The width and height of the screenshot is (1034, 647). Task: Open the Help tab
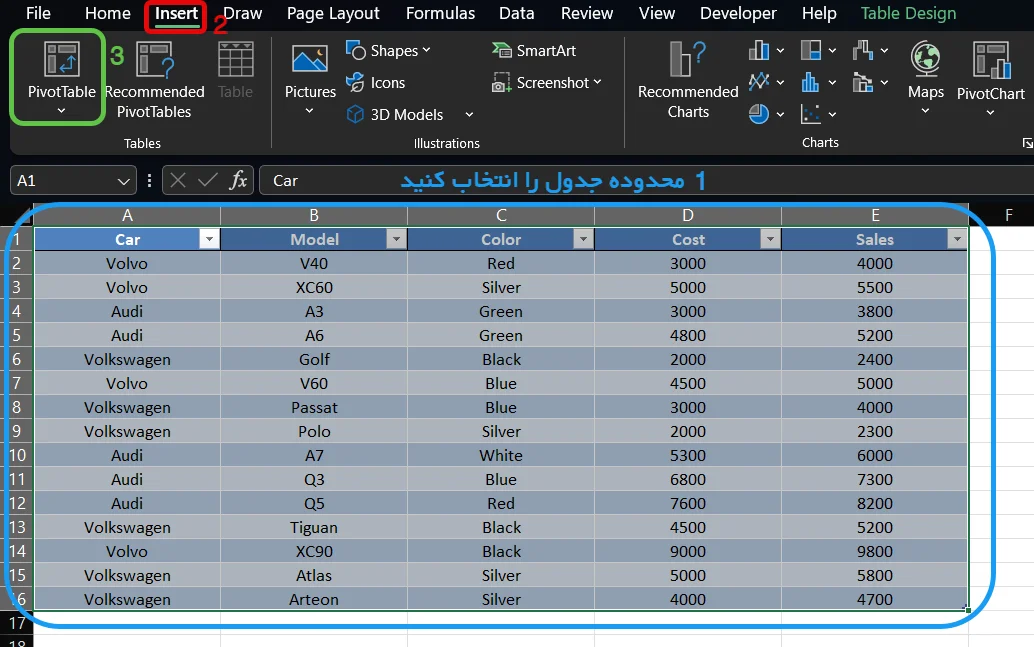point(819,13)
